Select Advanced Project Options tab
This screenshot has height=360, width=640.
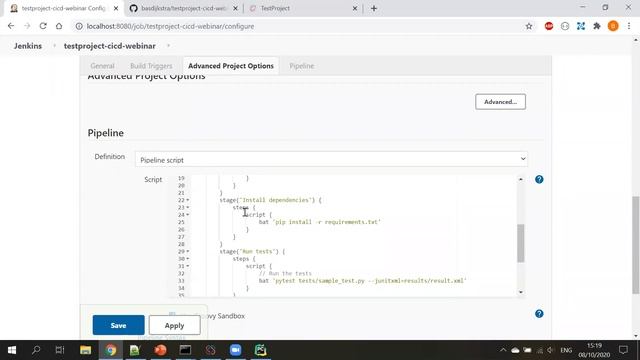click(x=231, y=66)
